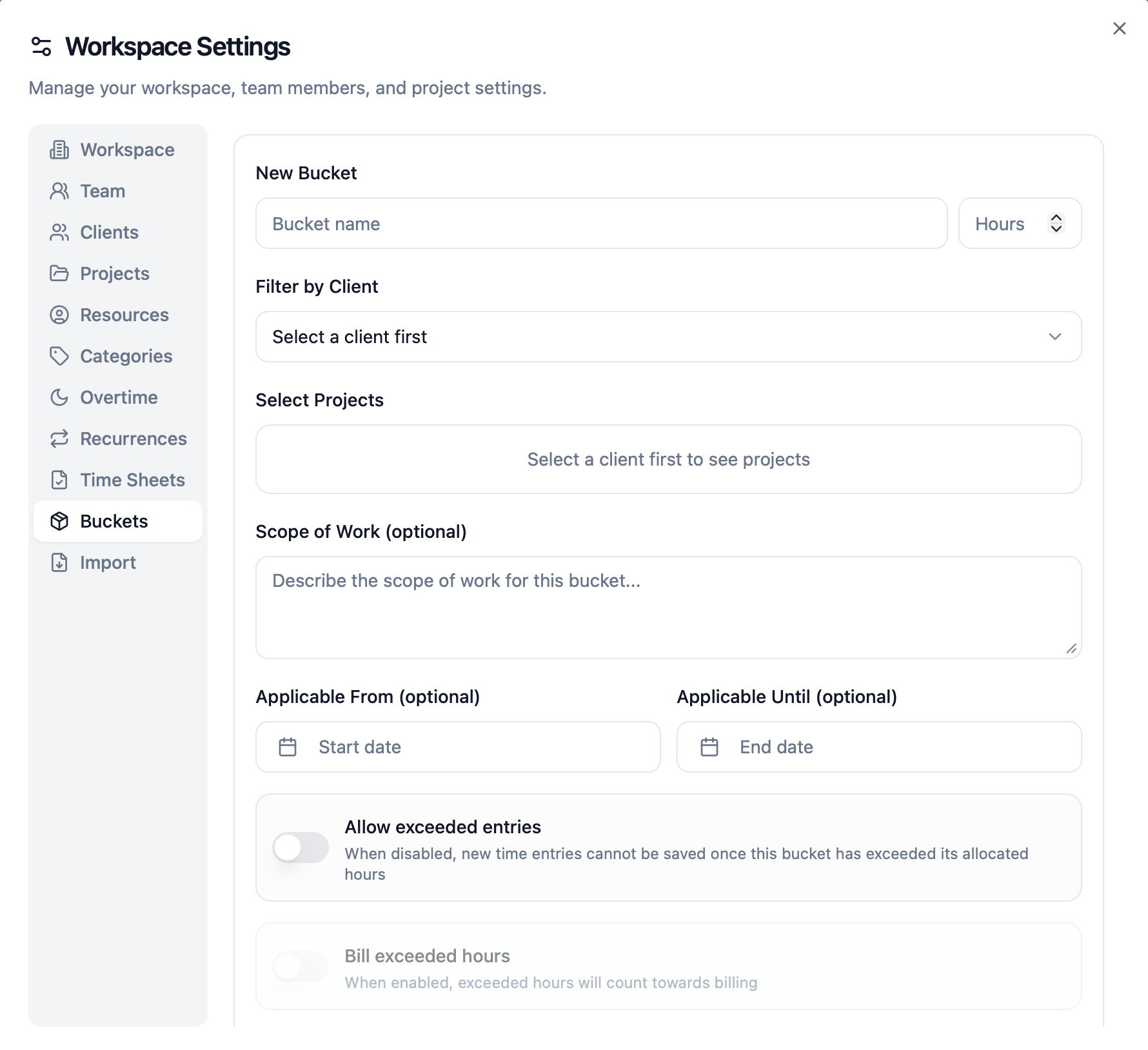Click the Workspace Settings sliders icon
This screenshot has height=1050, width=1148.
point(41,46)
